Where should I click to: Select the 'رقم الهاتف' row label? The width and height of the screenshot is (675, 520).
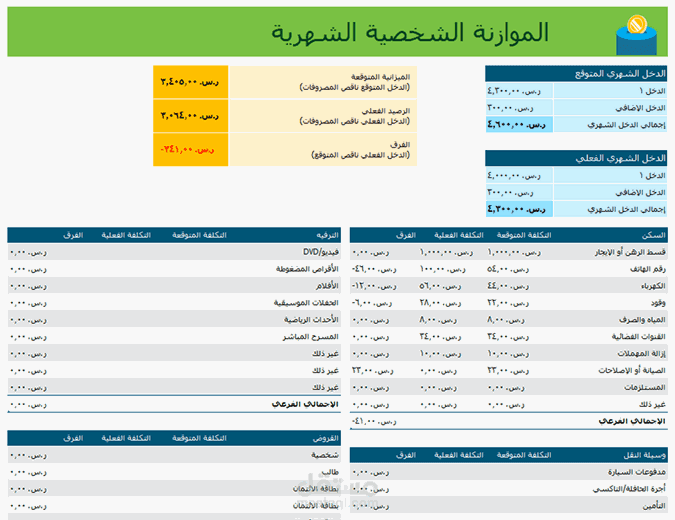point(648,269)
